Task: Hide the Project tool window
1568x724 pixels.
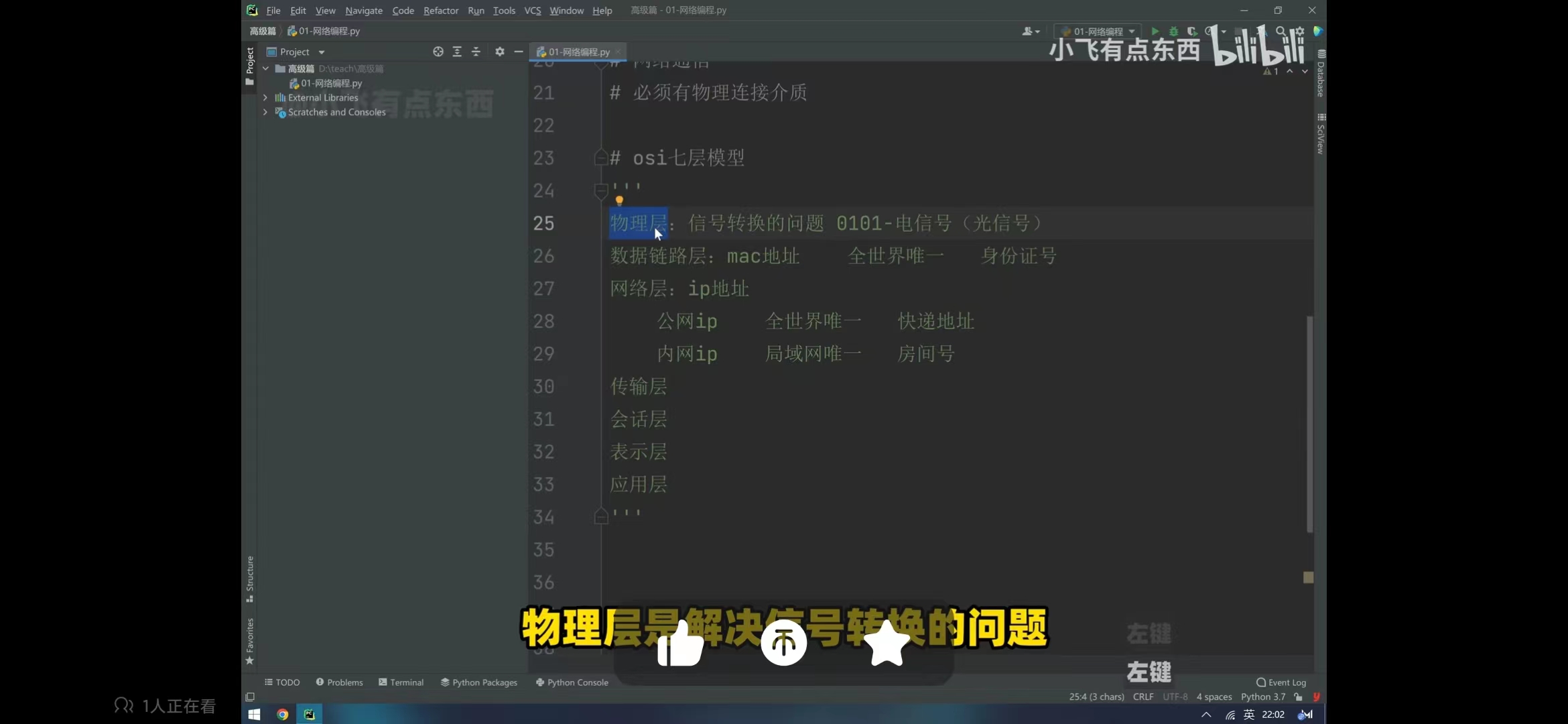Action: coord(519,52)
